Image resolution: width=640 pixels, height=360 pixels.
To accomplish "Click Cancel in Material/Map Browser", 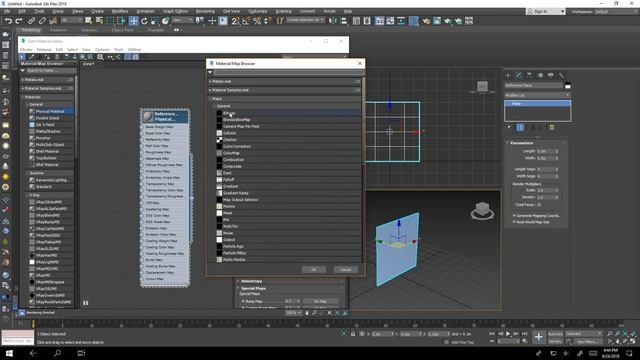I will tap(345, 269).
